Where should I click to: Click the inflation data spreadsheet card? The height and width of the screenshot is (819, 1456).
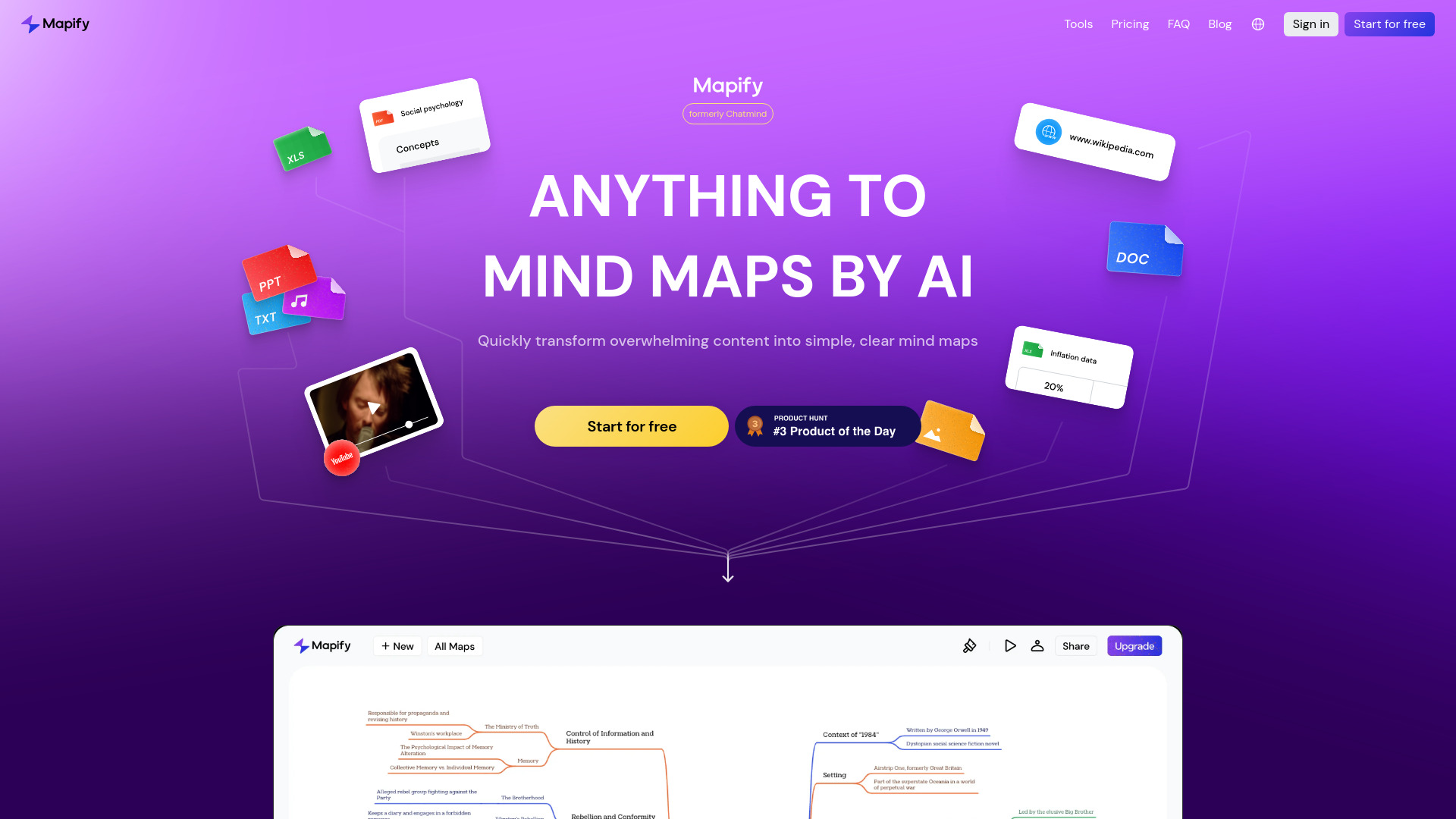(1068, 370)
